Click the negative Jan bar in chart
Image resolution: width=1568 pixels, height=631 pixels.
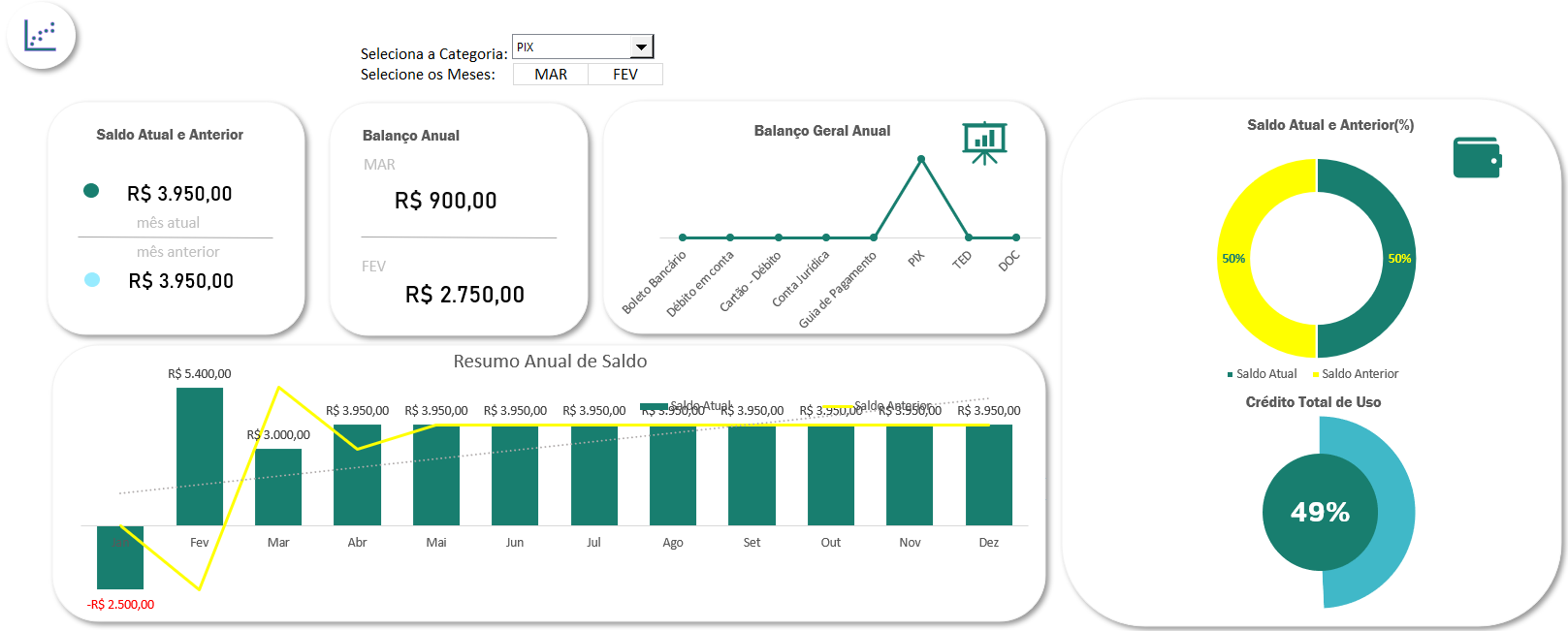click(120, 557)
